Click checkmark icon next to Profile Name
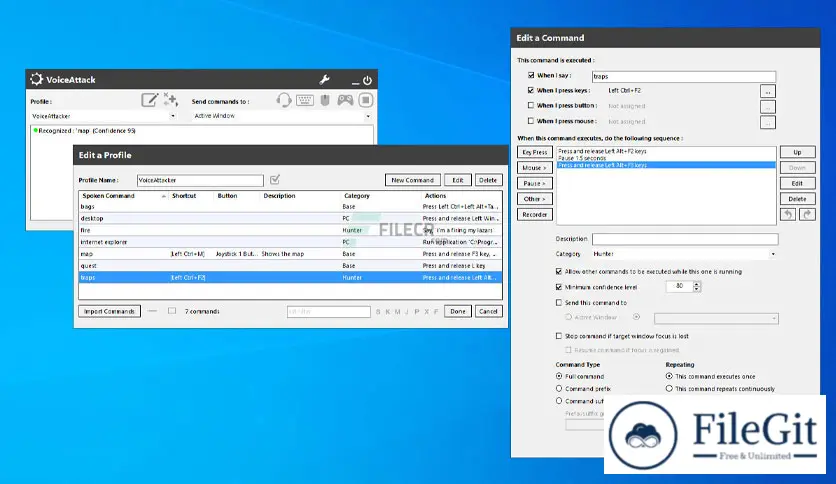The image size is (836, 484). tap(275, 180)
